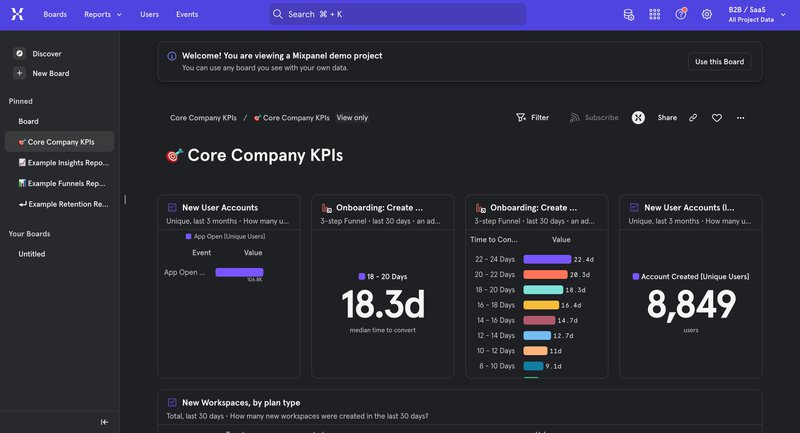Open the Boards menu item

coord(56,14)
